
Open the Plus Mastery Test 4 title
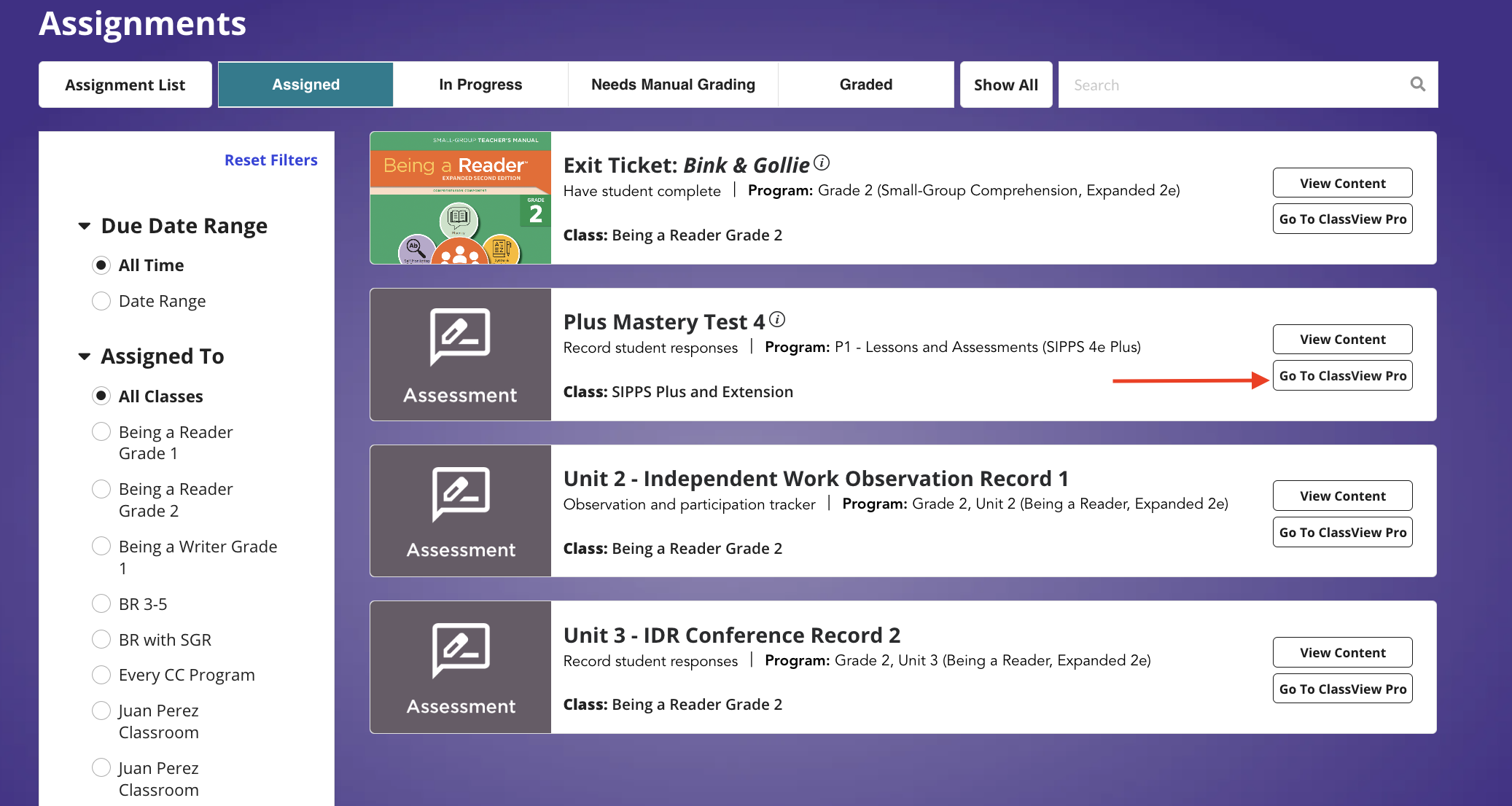[664, 321]
